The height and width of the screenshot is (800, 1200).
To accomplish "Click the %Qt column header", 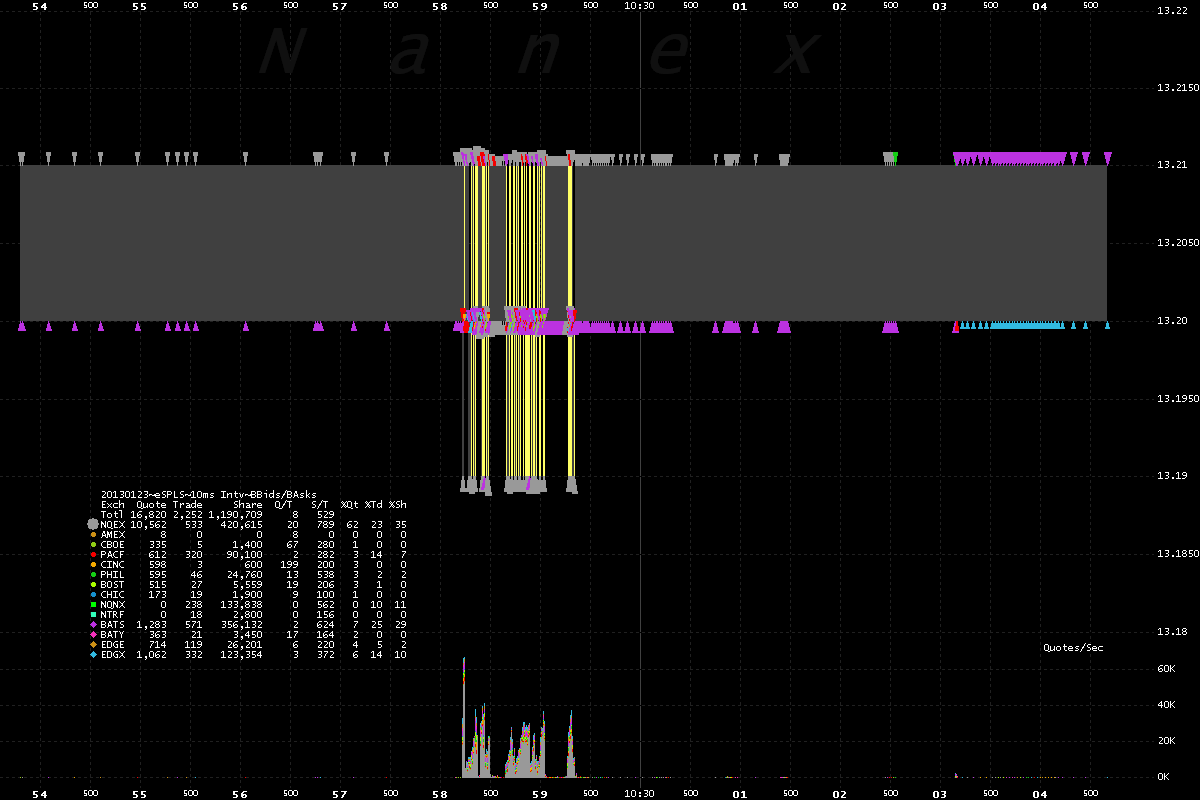I will (349, 505).
